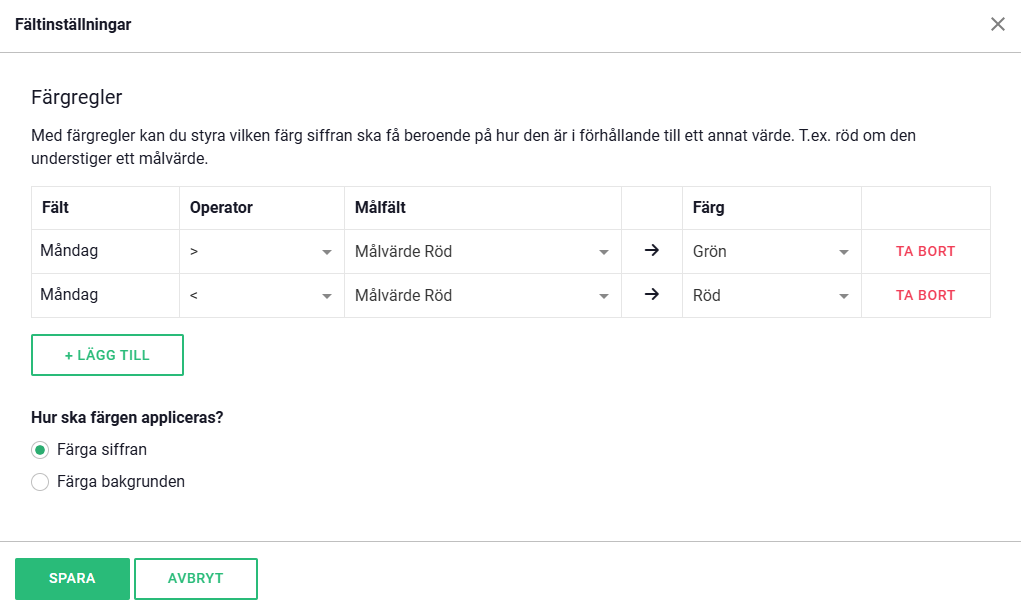This screenshot has width=1021, height=612.
Task: Open the operator dropdown showing "<"
Action: [x=261, y=296]
